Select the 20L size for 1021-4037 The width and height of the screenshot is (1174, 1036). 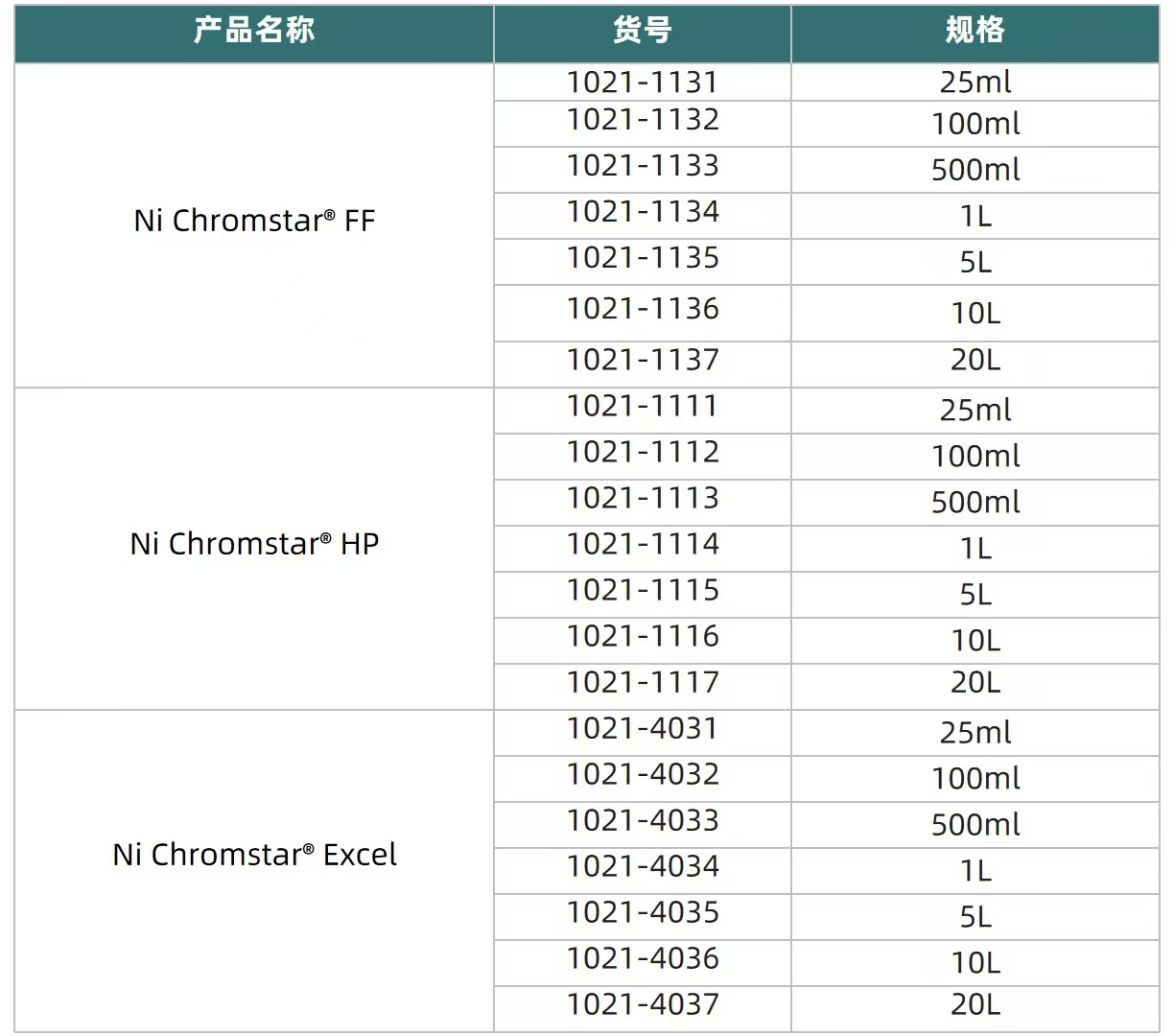(x=974, y=1005)
